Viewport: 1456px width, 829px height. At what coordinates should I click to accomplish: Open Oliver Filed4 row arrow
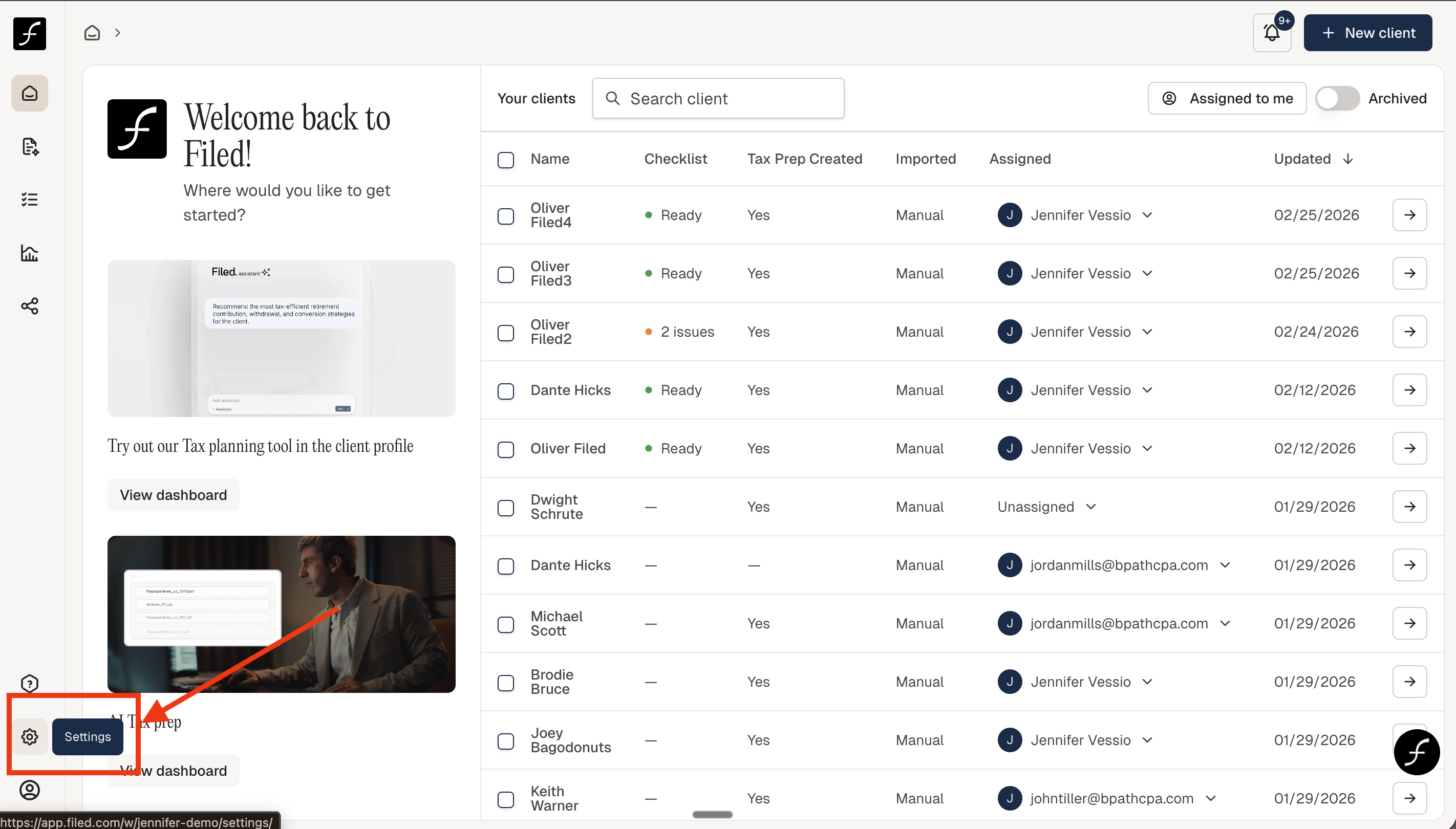coord(1409,215)
